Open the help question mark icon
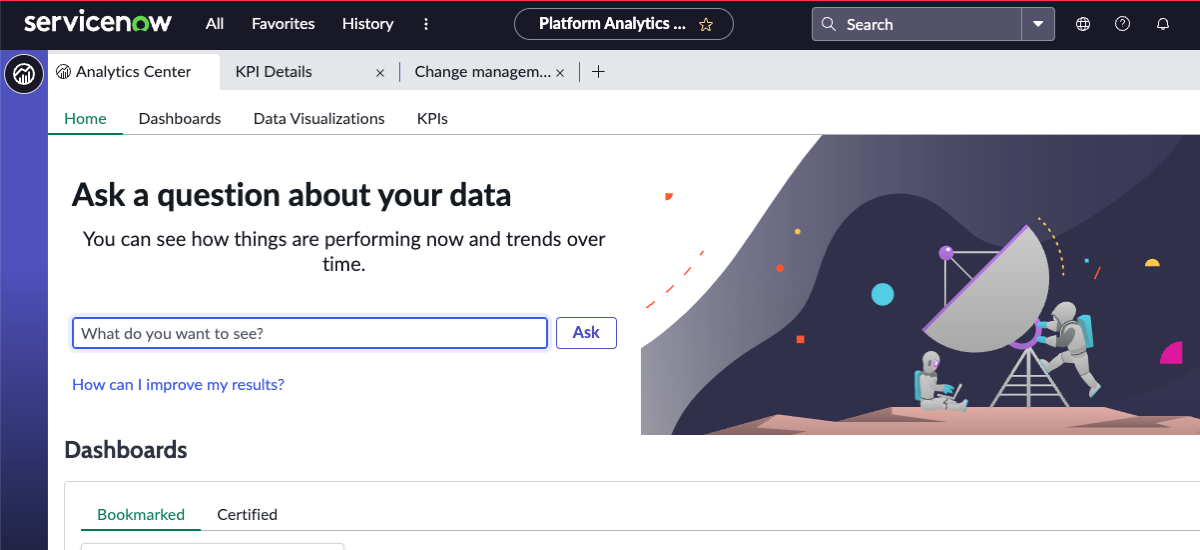 [x=1123, y=25]
